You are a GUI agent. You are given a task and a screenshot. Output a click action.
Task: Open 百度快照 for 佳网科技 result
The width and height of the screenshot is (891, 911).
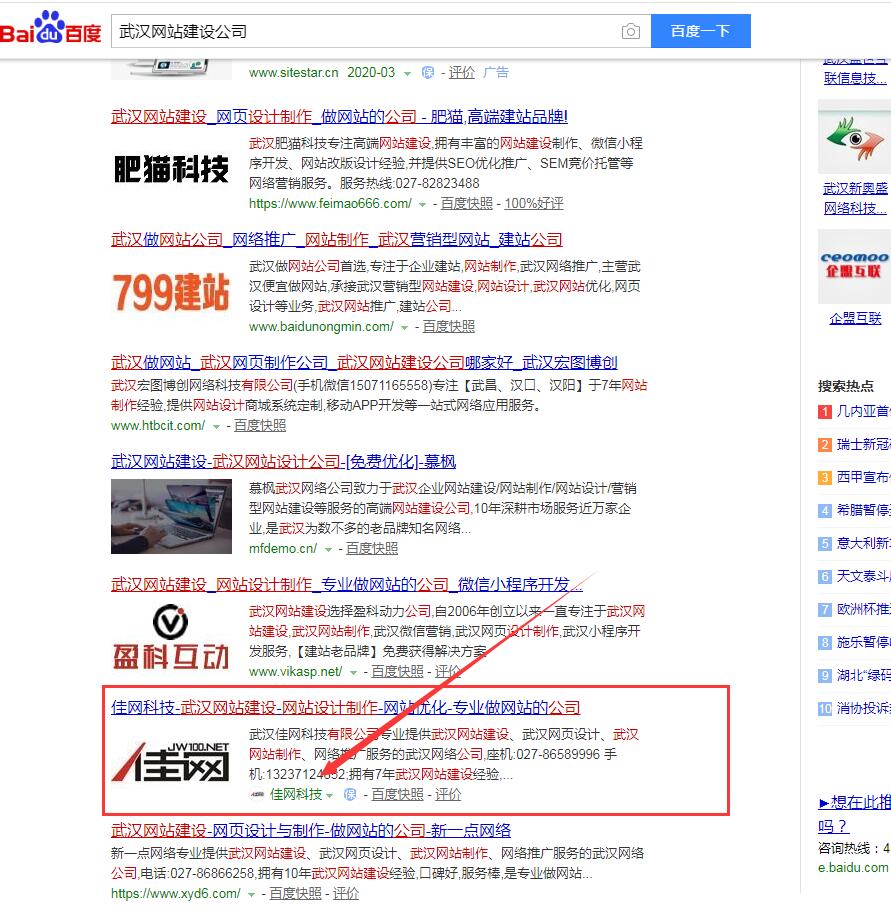click(x=397, y=795)
